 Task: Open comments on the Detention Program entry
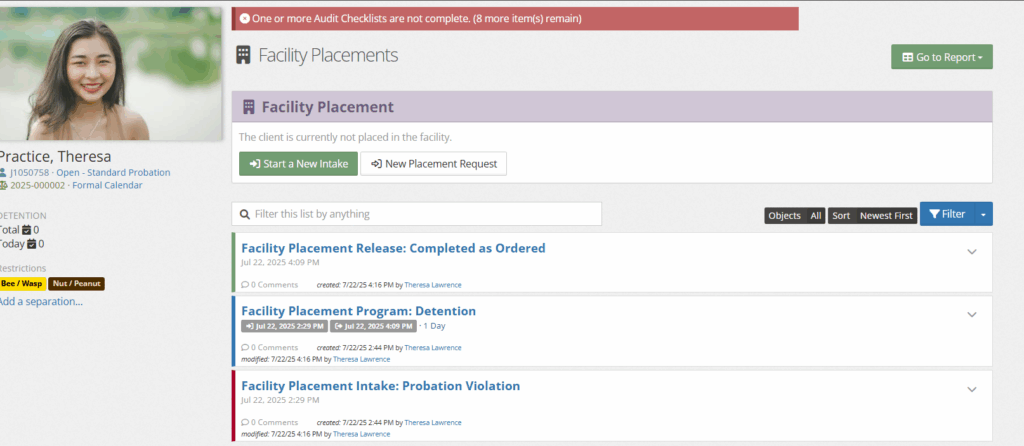[x=270, y=347]
